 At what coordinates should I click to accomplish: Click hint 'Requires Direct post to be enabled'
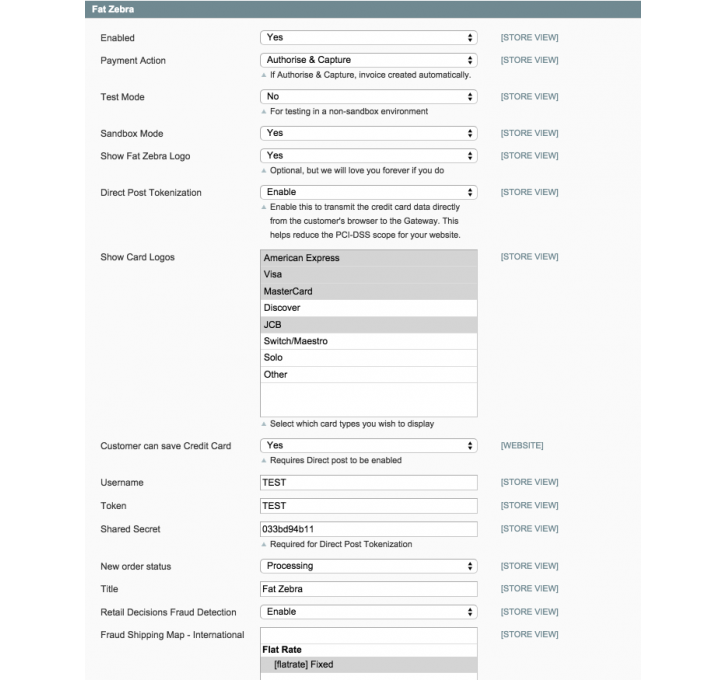(336, 460)
